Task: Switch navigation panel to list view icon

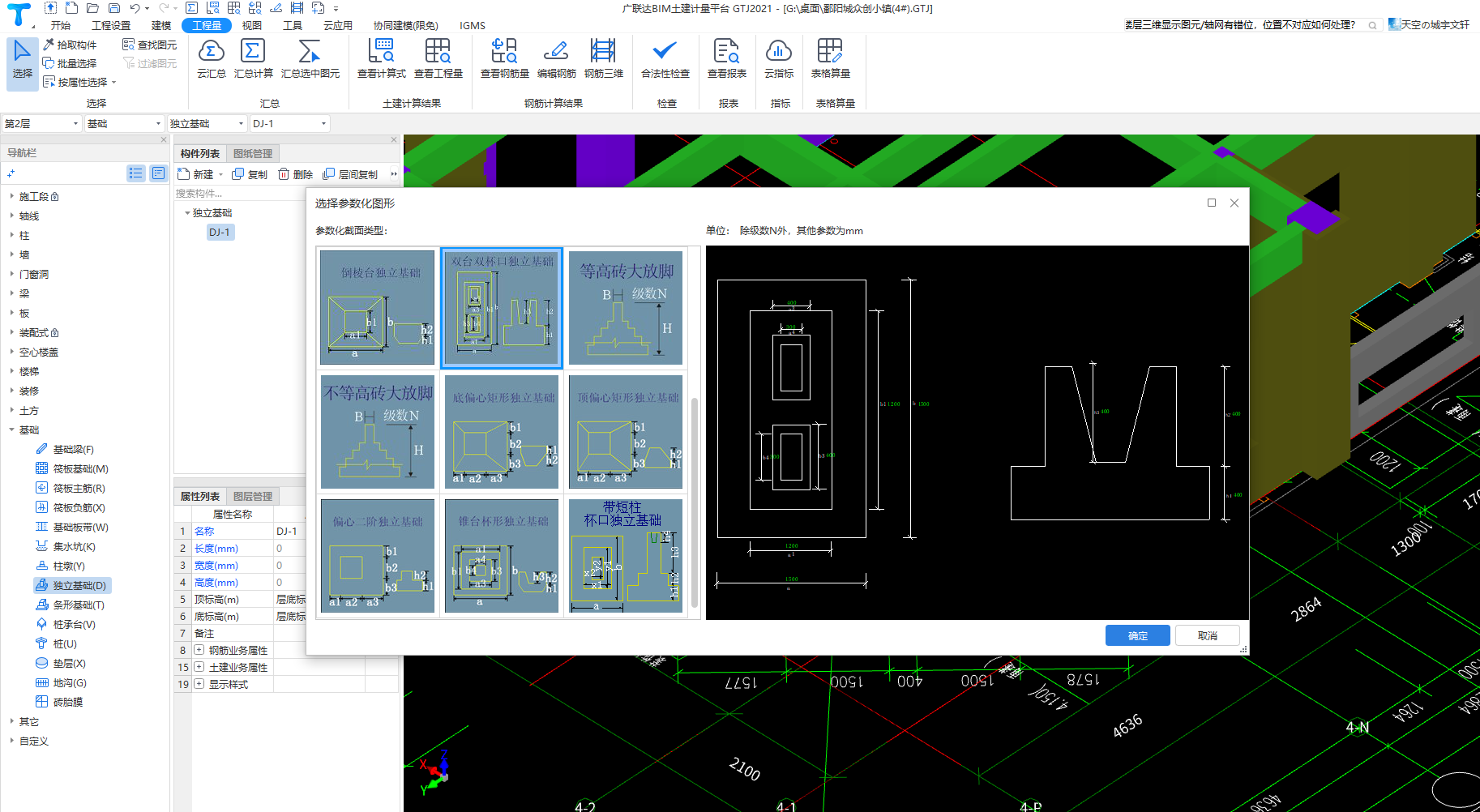Action: (136, 173)
